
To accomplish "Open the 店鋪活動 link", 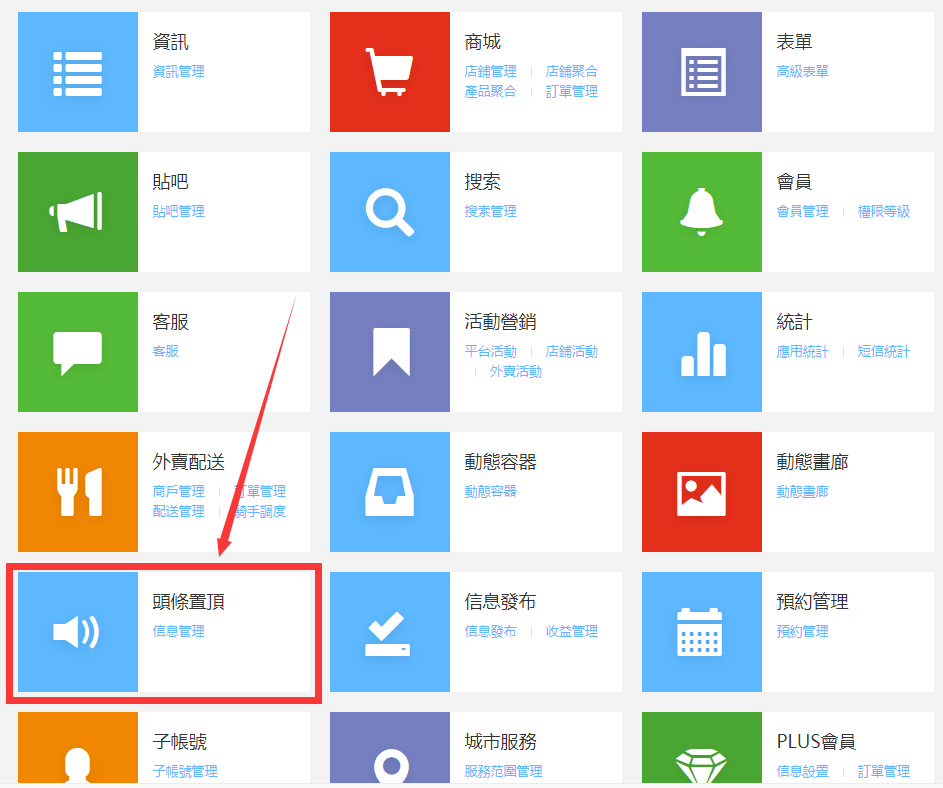I will (x=572, y=351).
